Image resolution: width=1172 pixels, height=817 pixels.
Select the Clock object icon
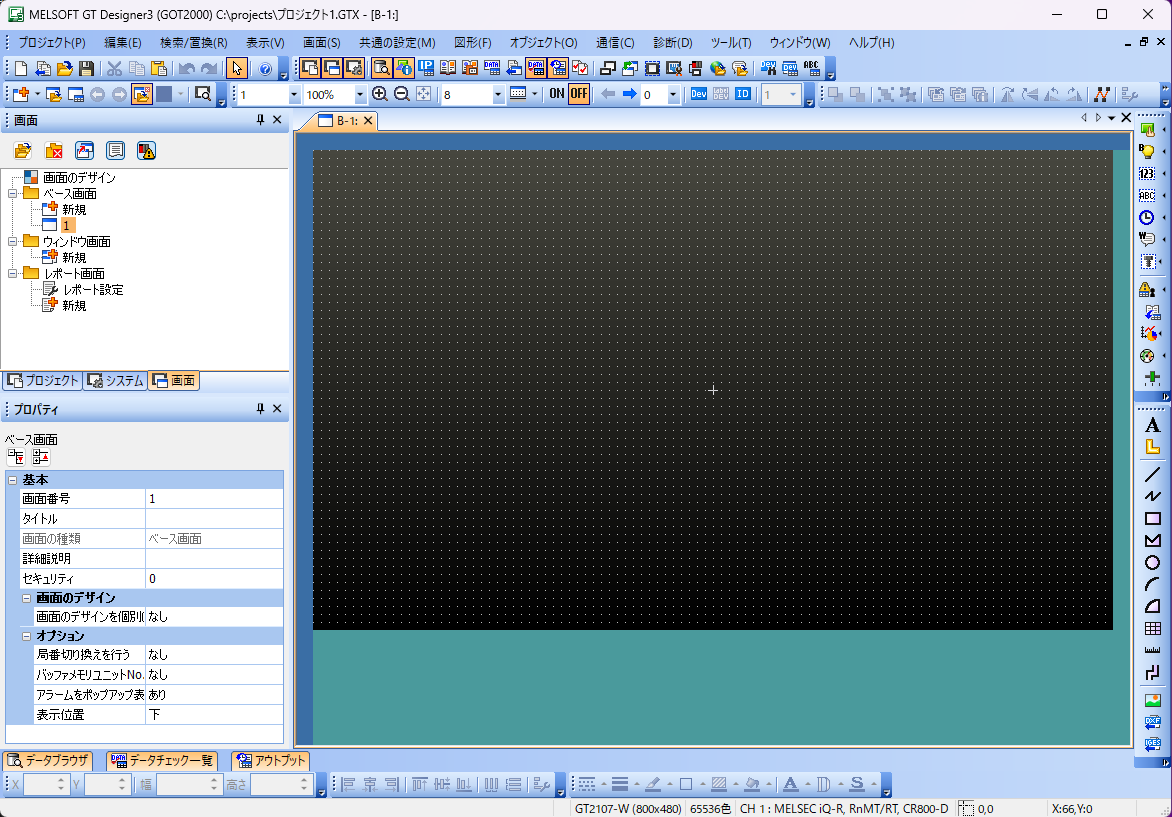tap(1147, 217)
